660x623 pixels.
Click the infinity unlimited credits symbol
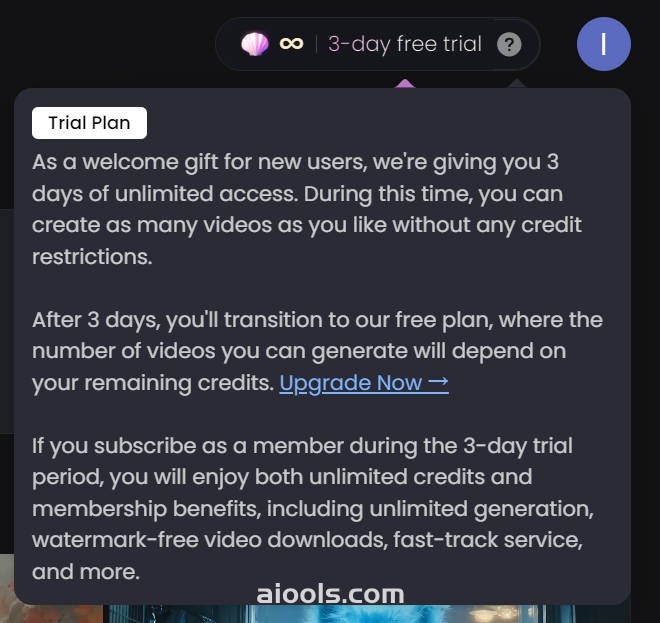pos(291,44)
